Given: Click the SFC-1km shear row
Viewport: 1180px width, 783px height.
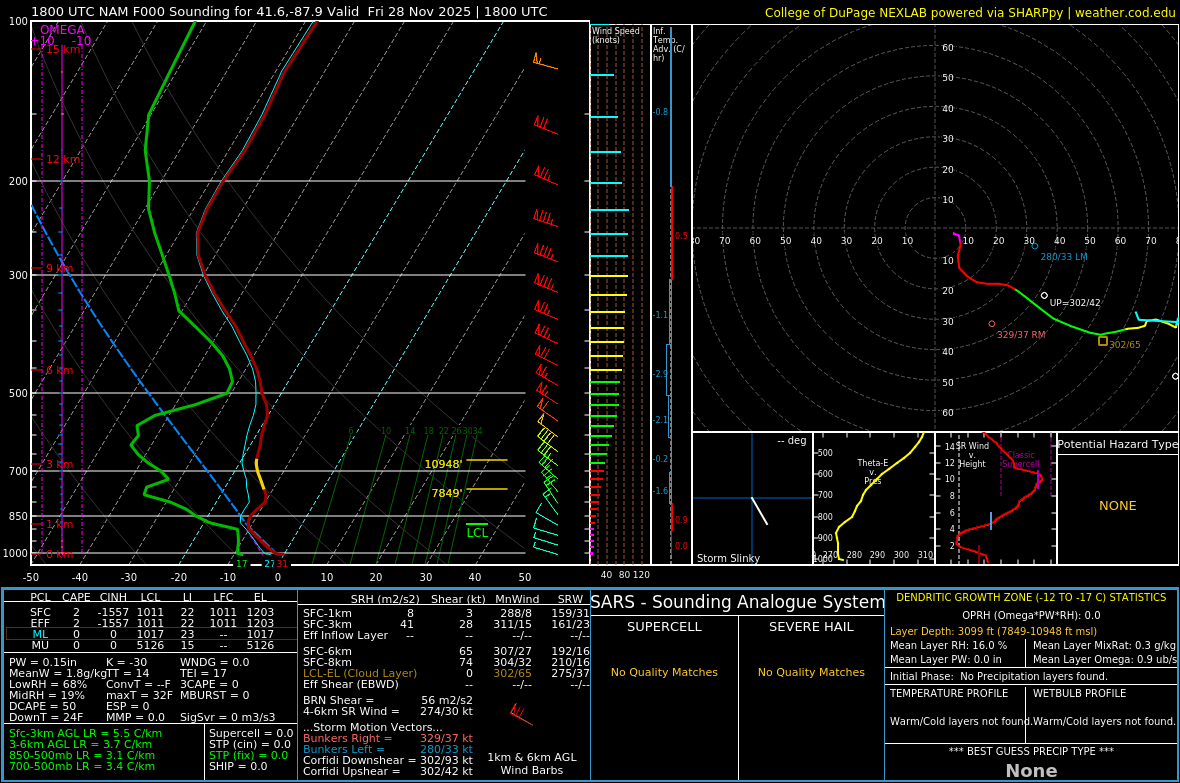Looking at the screenshot, I should pos(446,614).
